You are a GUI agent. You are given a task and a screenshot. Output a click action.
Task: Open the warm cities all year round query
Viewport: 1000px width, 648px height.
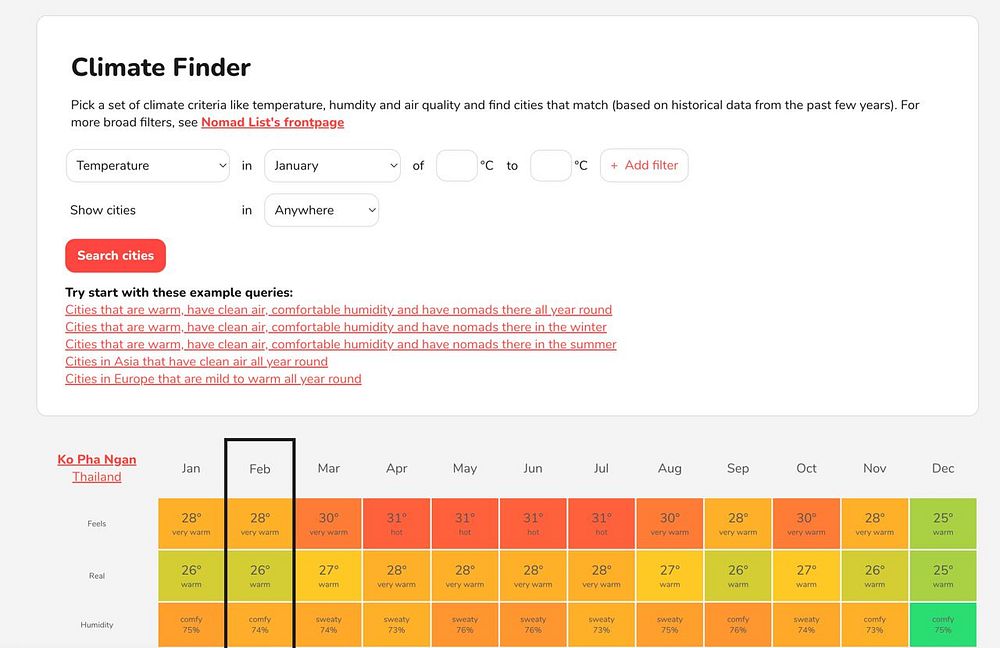[x=338, y=310]
